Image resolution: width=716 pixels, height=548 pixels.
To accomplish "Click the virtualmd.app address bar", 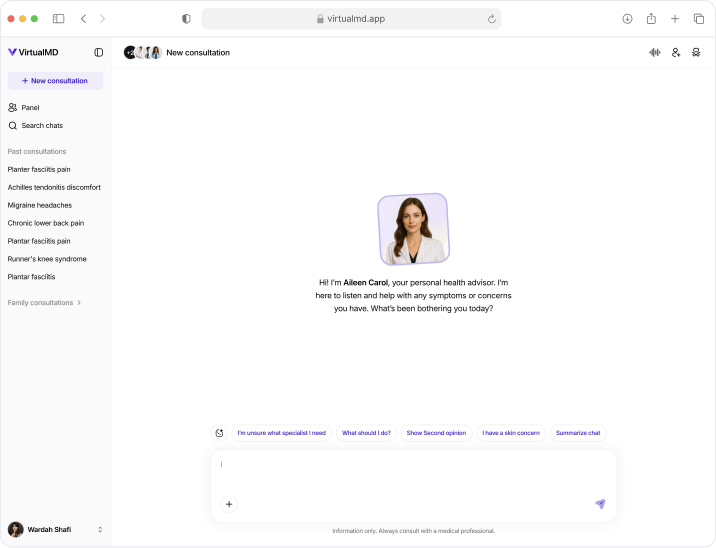I will click(x=351, y=19).
